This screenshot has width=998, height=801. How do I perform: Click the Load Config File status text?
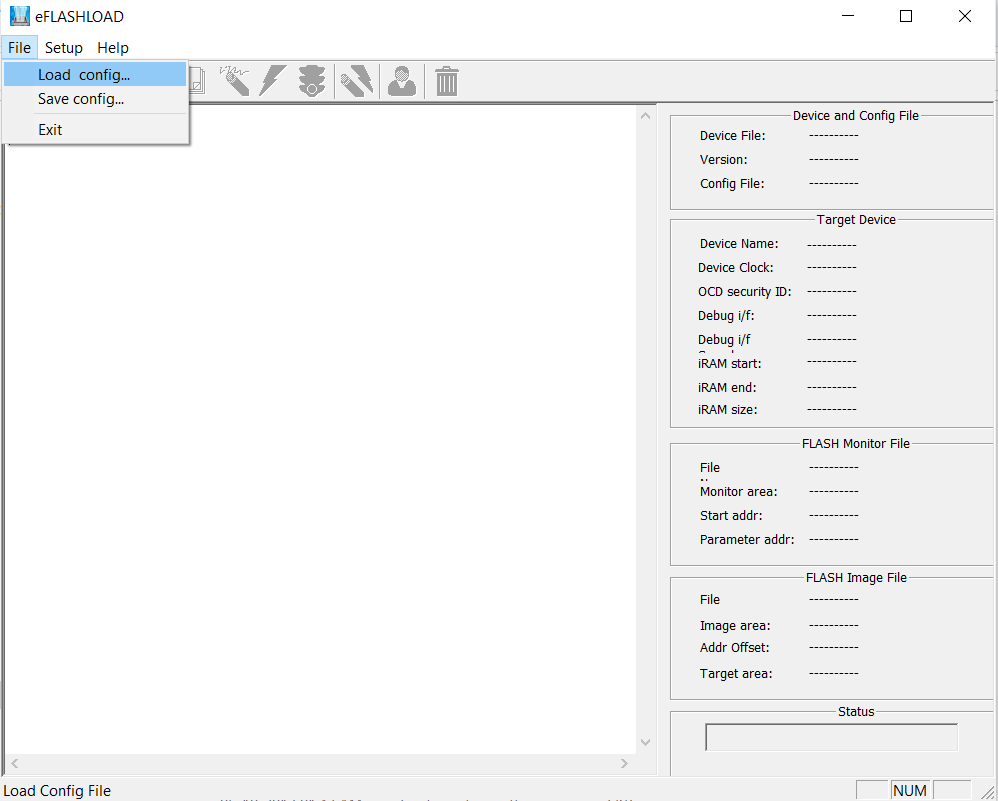click(57, 791)
